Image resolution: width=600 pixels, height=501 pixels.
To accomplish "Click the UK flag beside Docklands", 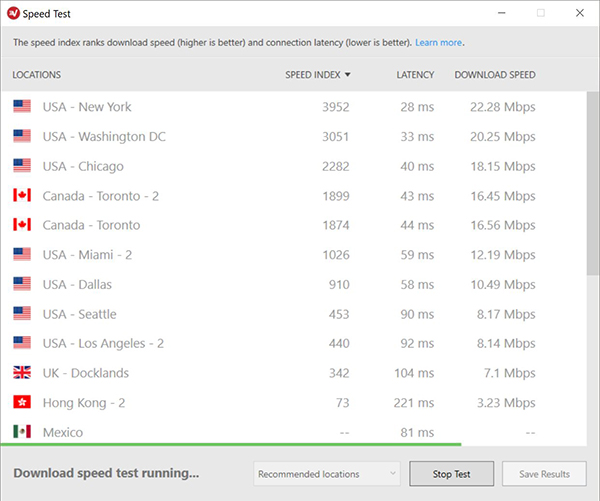I will coord(22,373).
